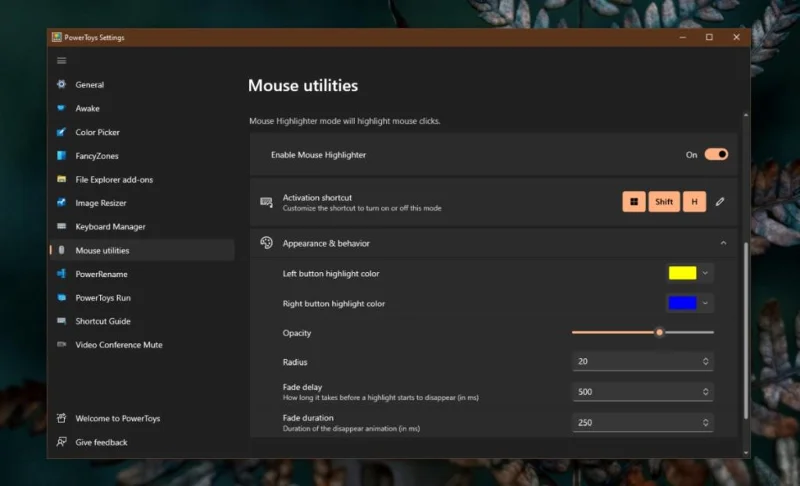Click the PowerRename icon
This screenshot has width=800, height=486.
coord(61,273)
